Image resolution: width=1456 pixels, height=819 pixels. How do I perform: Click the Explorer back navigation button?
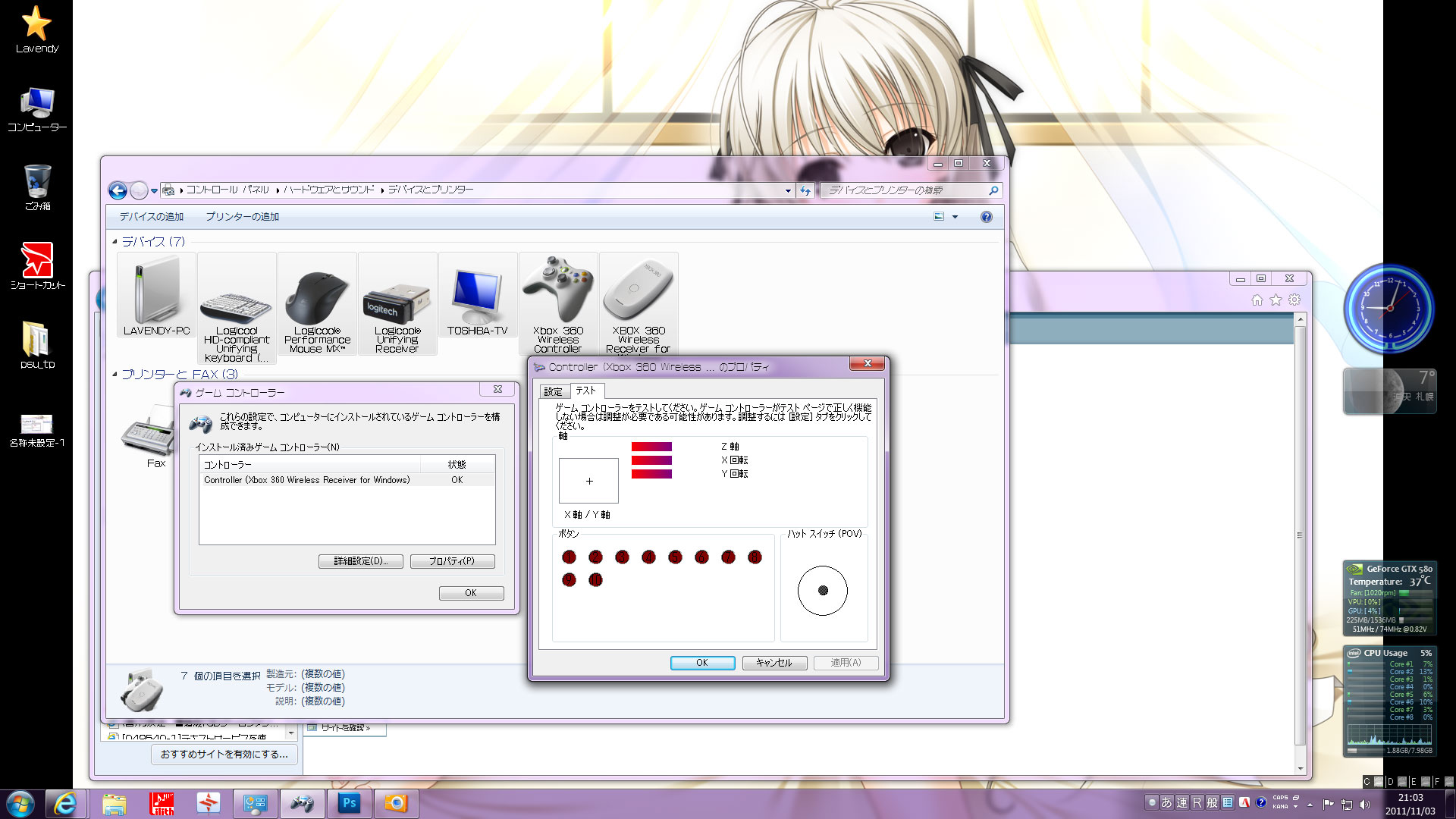118,190
